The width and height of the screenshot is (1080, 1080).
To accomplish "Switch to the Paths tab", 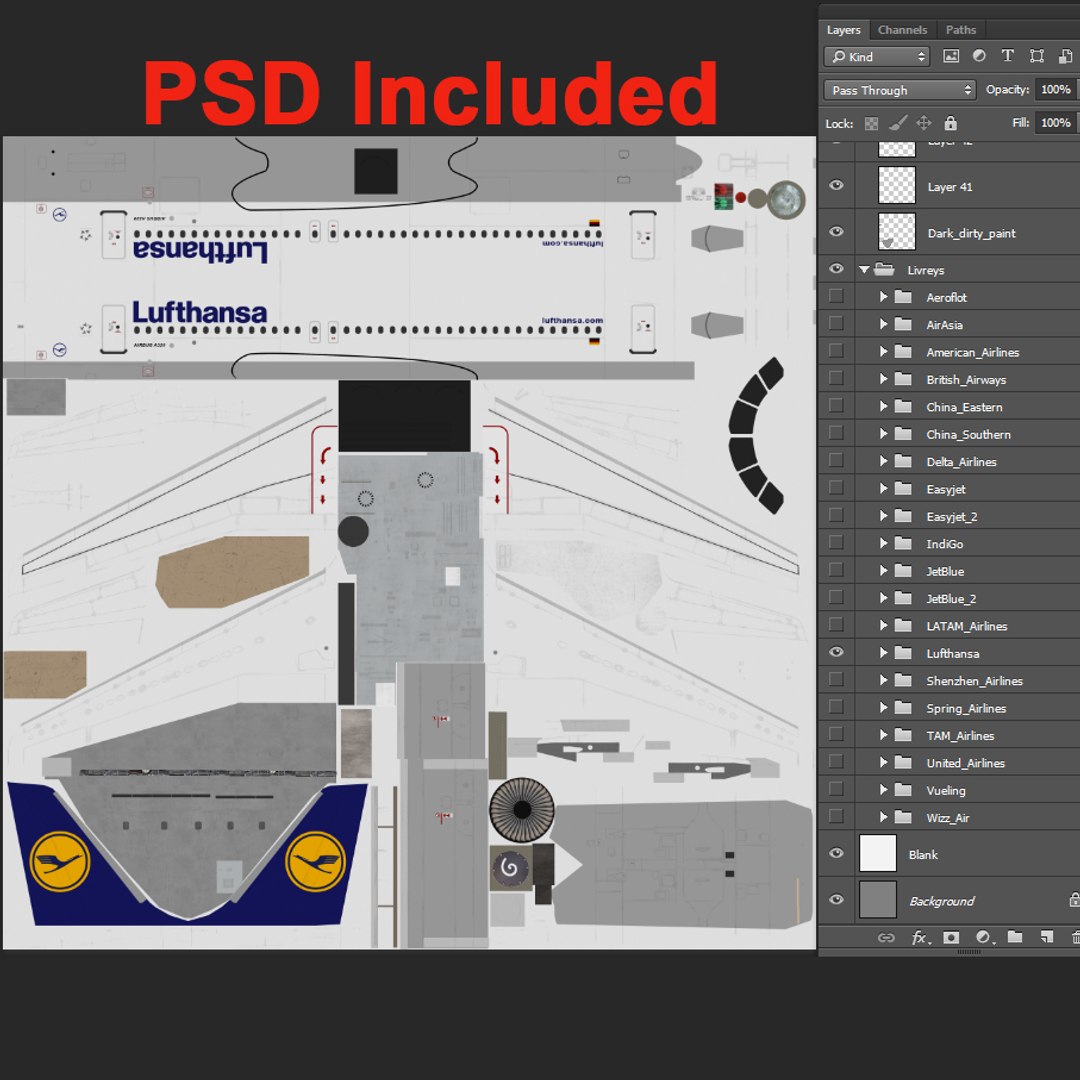I will (960, 30).
